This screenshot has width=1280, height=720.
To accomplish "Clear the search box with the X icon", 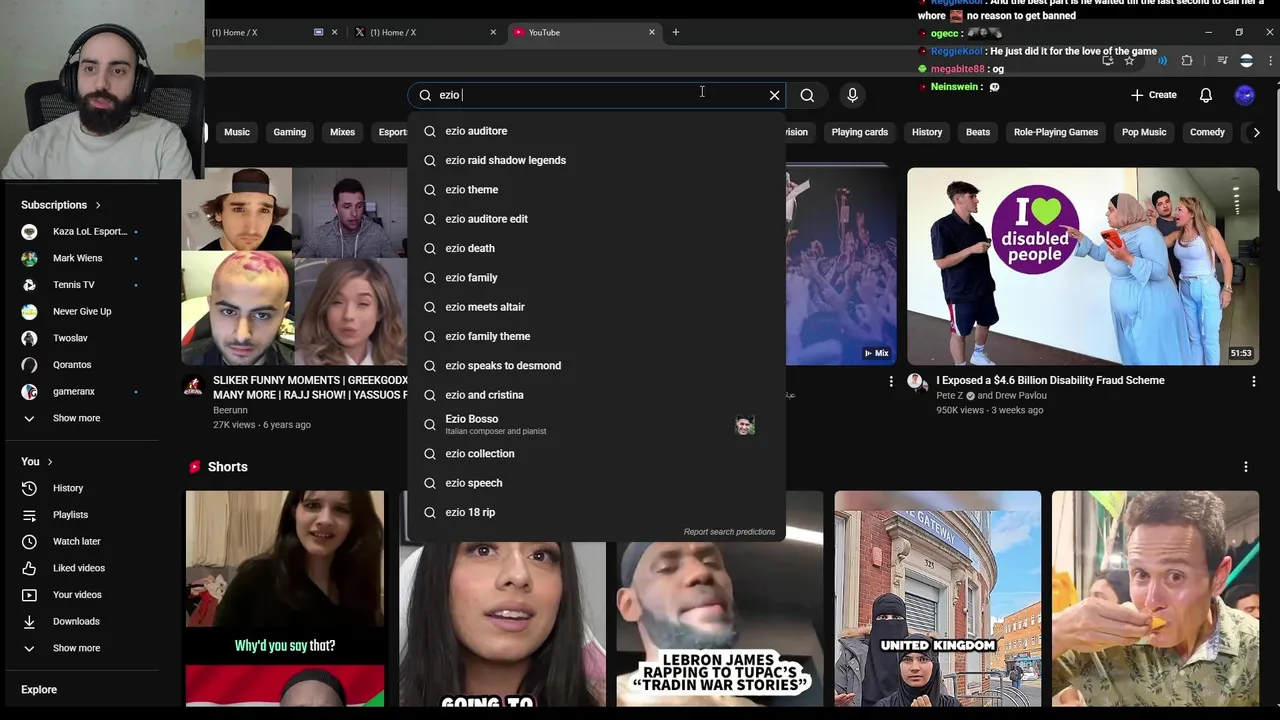I will tap(774, 95).
